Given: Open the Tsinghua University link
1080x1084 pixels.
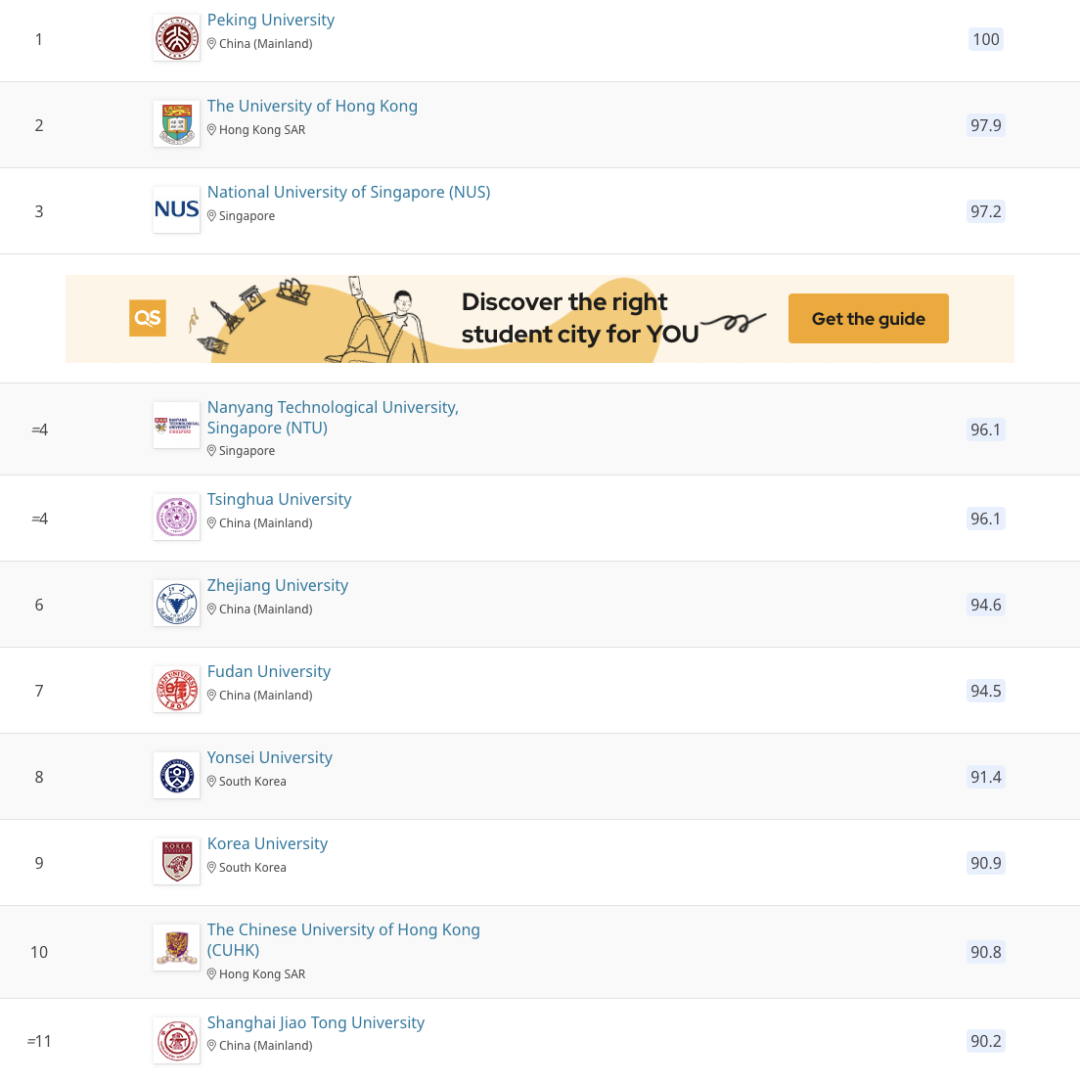Looking at the screenshot, I should click(279, 499).
